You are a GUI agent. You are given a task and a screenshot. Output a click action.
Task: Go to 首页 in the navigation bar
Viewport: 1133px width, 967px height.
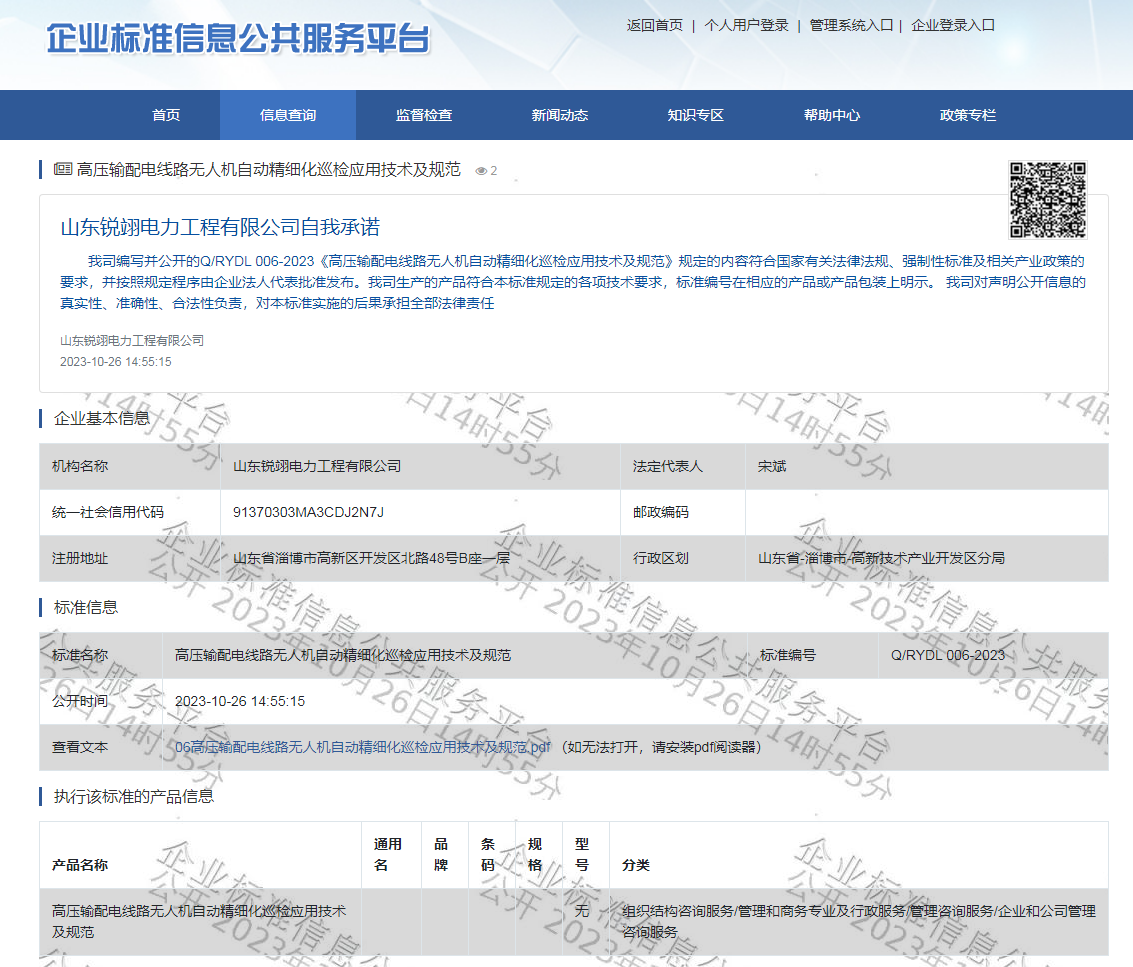tap(166, 115)
